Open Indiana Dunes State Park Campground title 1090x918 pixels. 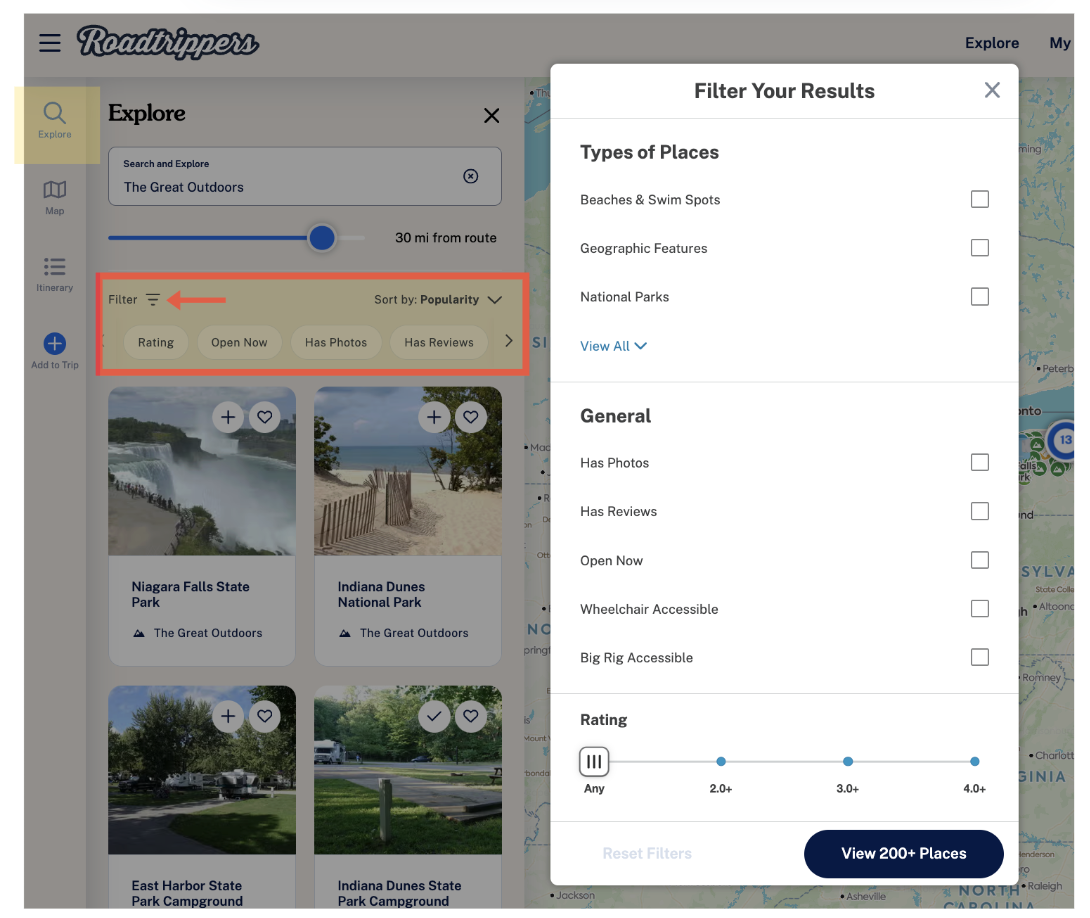(399, 893)
